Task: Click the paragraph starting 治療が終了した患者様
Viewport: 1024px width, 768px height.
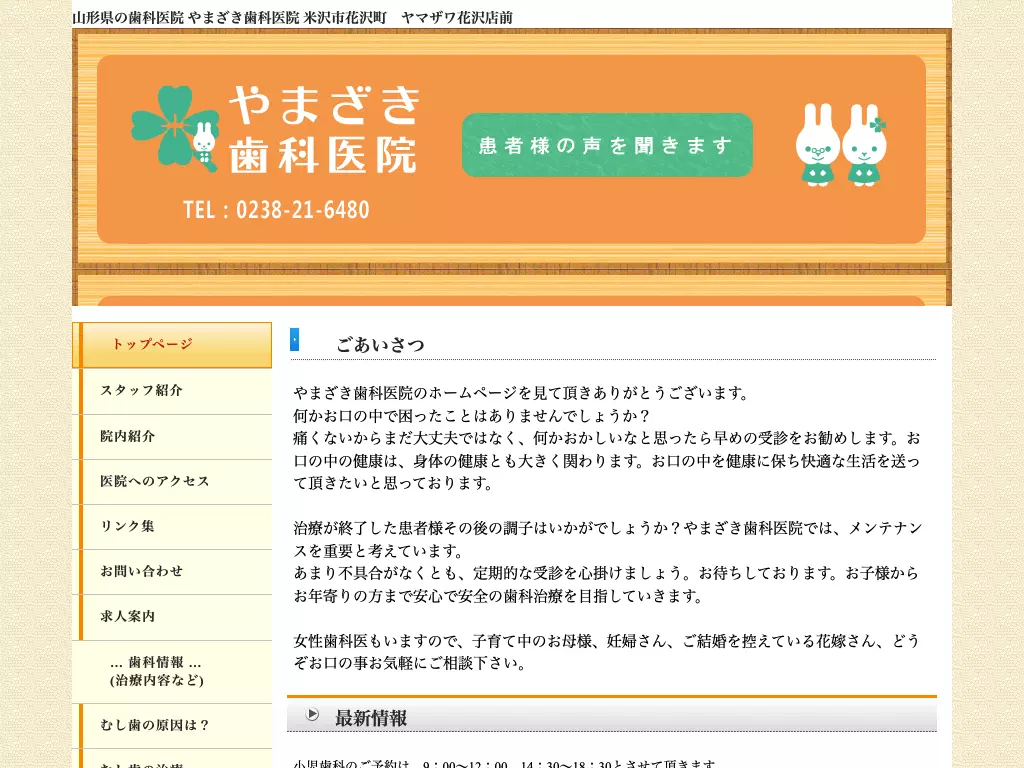Action: coord(608,539)
